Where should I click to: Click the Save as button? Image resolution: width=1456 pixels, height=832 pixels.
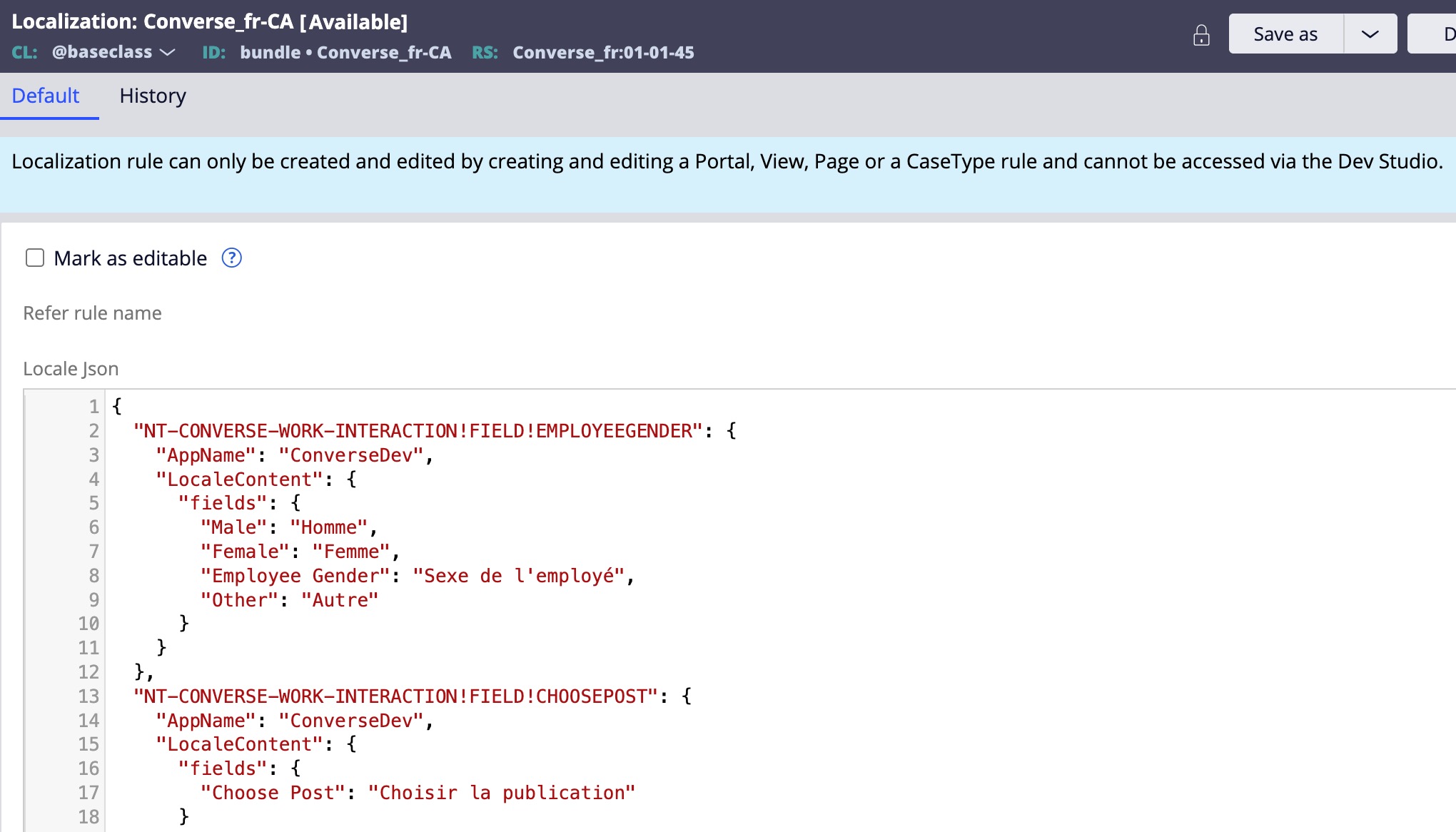point(1285,34)
